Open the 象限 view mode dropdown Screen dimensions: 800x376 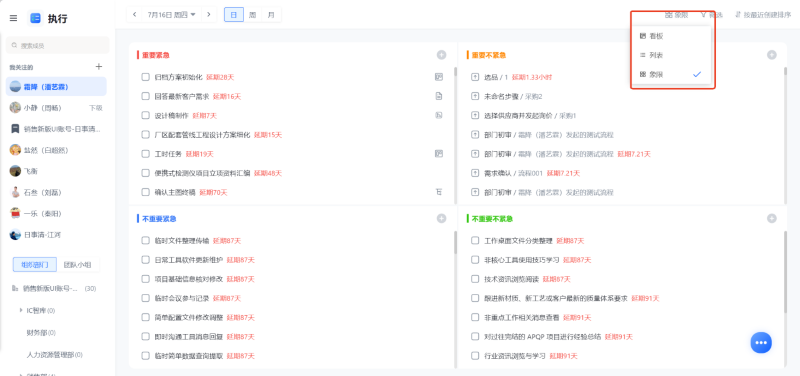(x=677, y=15)
